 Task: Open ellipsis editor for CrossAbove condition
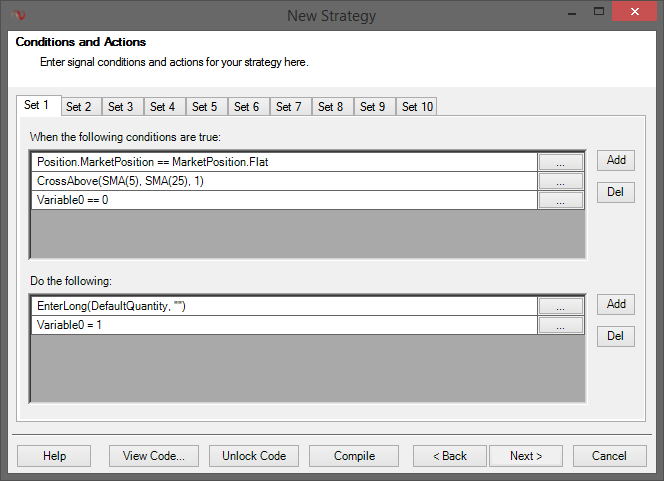(560, 181)
